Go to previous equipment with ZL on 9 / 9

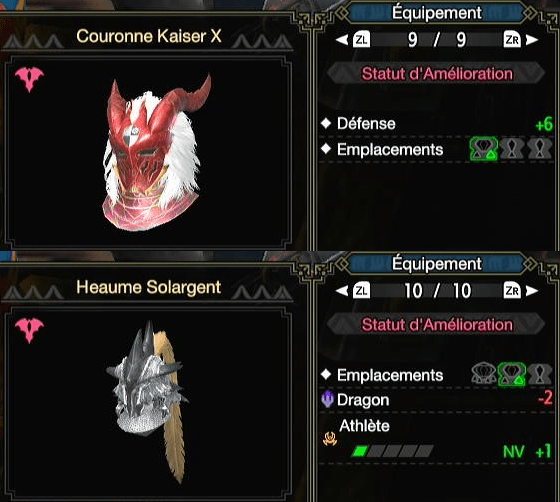353,40
